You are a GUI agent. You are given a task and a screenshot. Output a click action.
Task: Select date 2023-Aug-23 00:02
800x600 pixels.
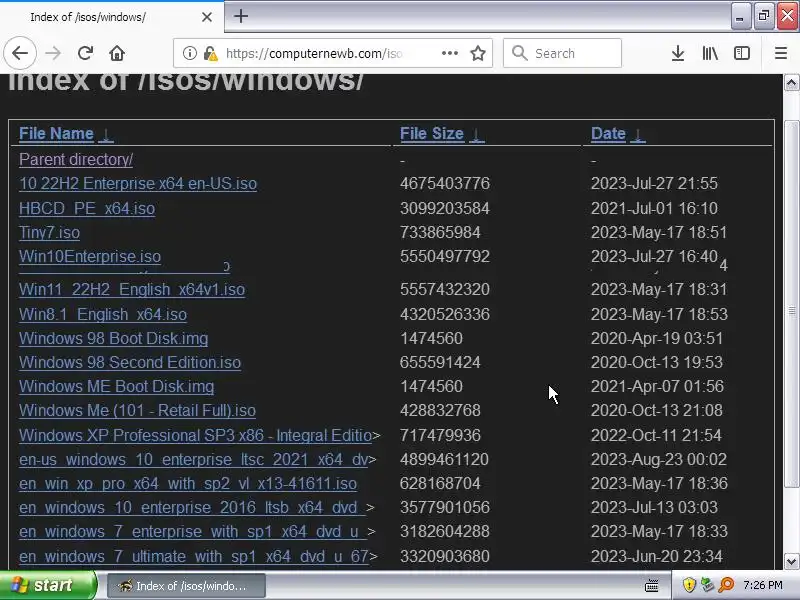[659, 460]
